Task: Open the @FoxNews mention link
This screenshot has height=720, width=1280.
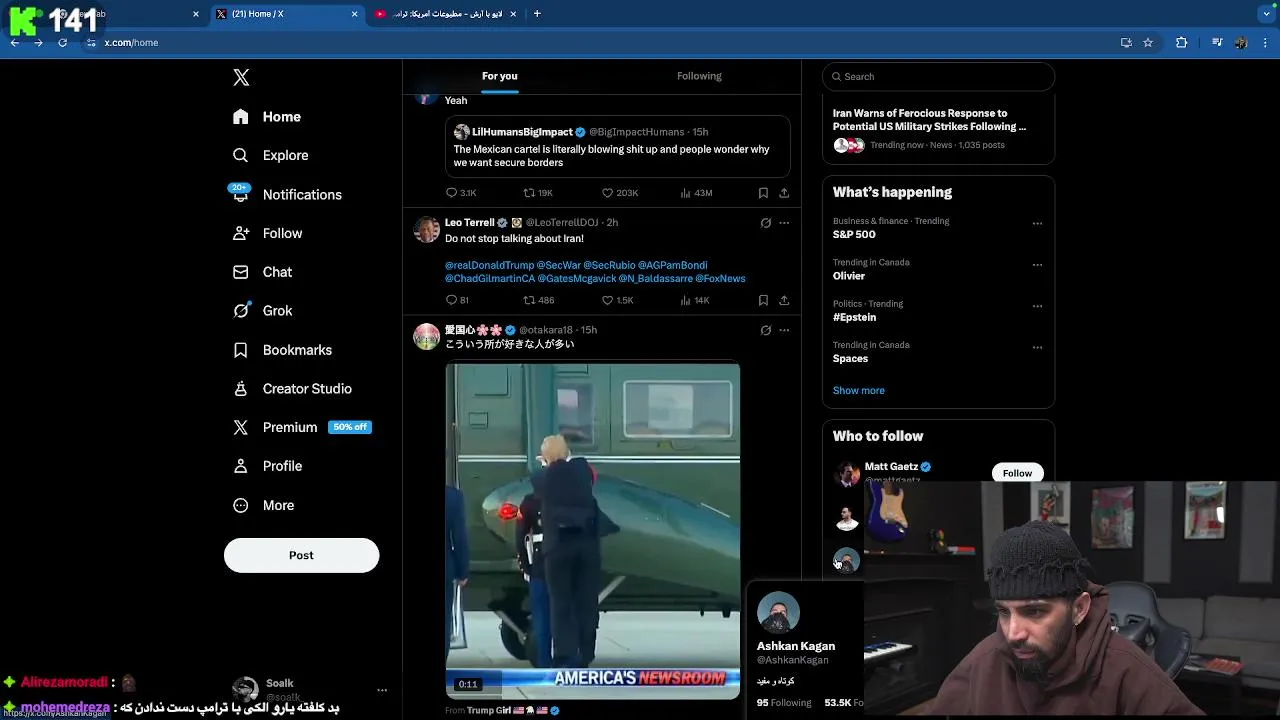Action: pyautogui.click(x=720, y=278)
